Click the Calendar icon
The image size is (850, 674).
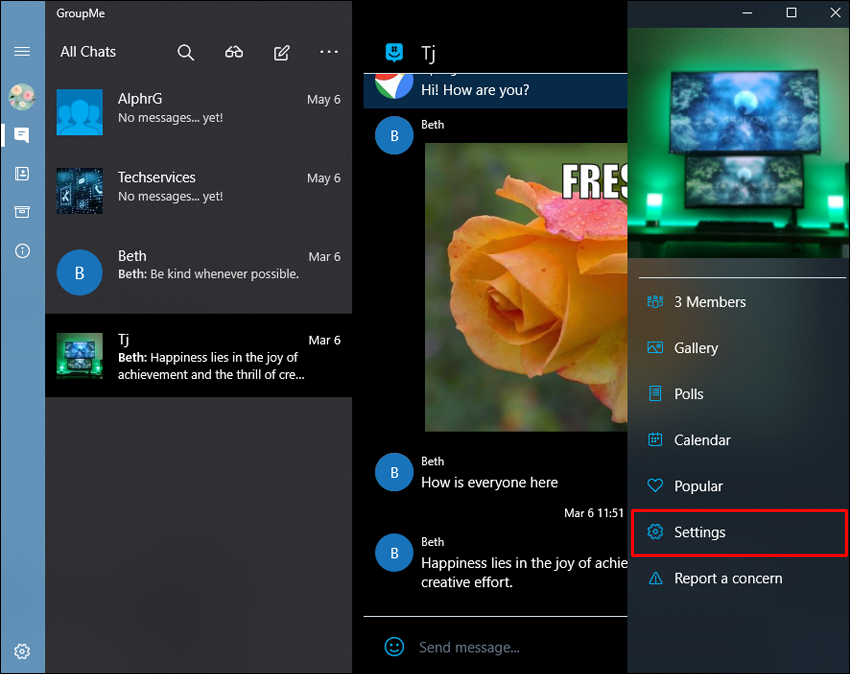pyautogui.click(x=655, y=439)
